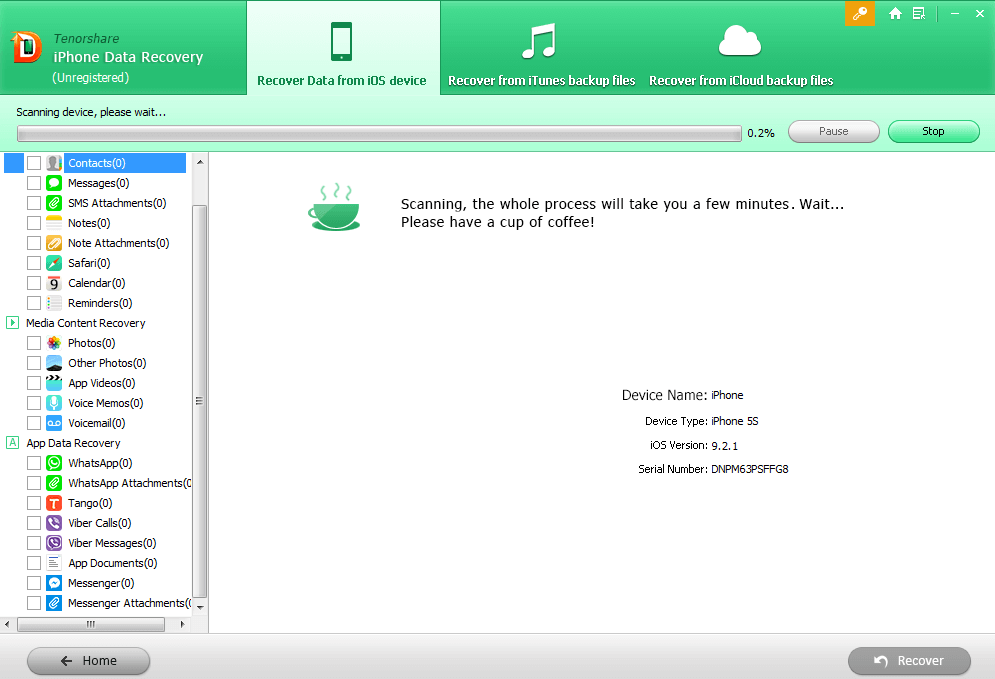Check the Contacts(0) checkbox
The image size is (995, 679).
click(x=34, y=163)
